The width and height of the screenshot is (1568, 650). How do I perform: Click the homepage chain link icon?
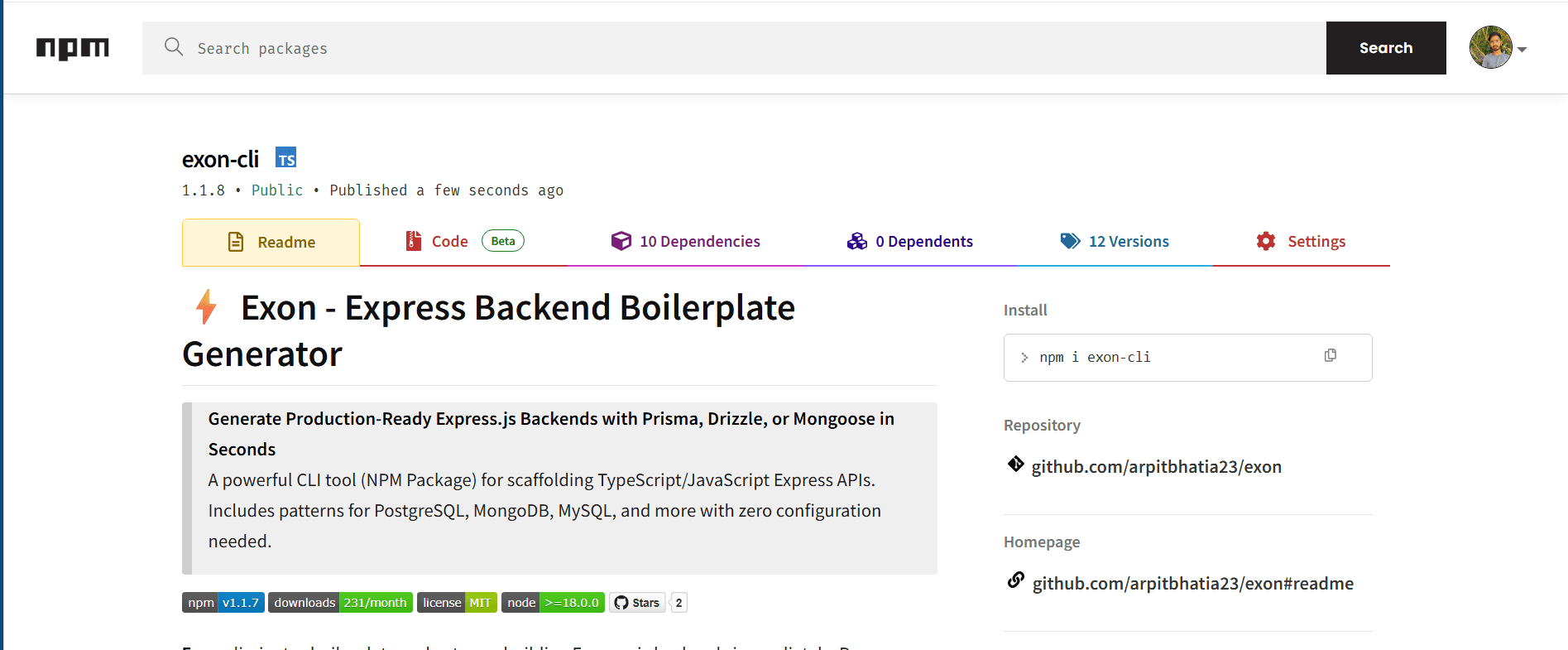1016,580
